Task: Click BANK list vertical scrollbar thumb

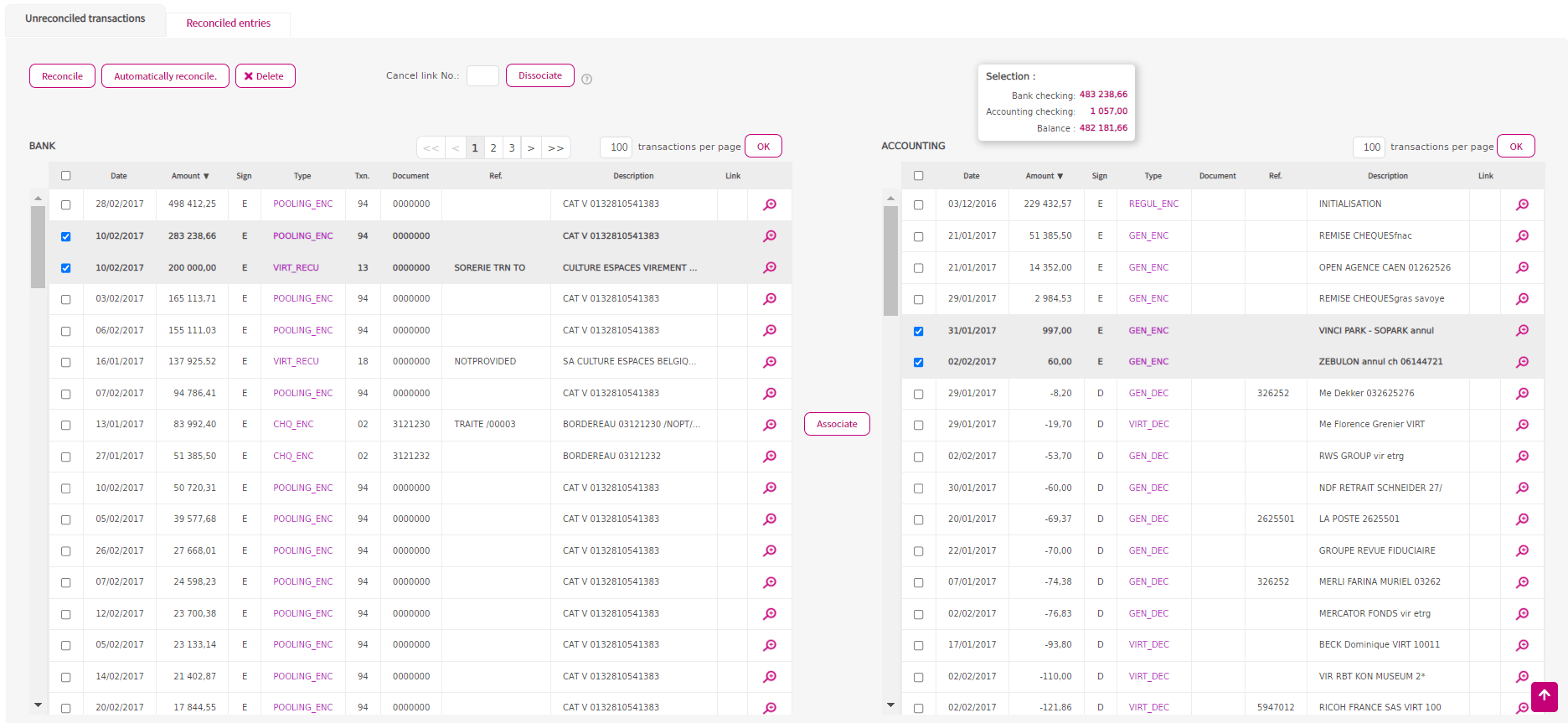Action: [x=38, y=247]
